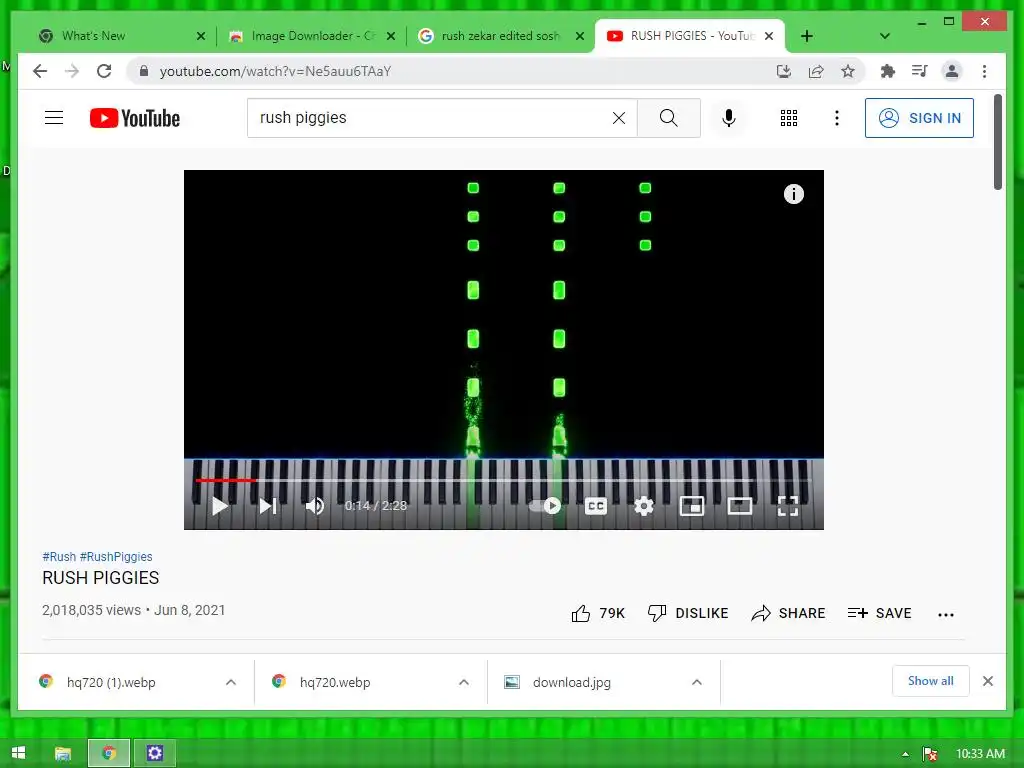The height and width of the screenshot is (768, 1024).
Task: Switch to theater mode
Action: (x=740, y=505)
